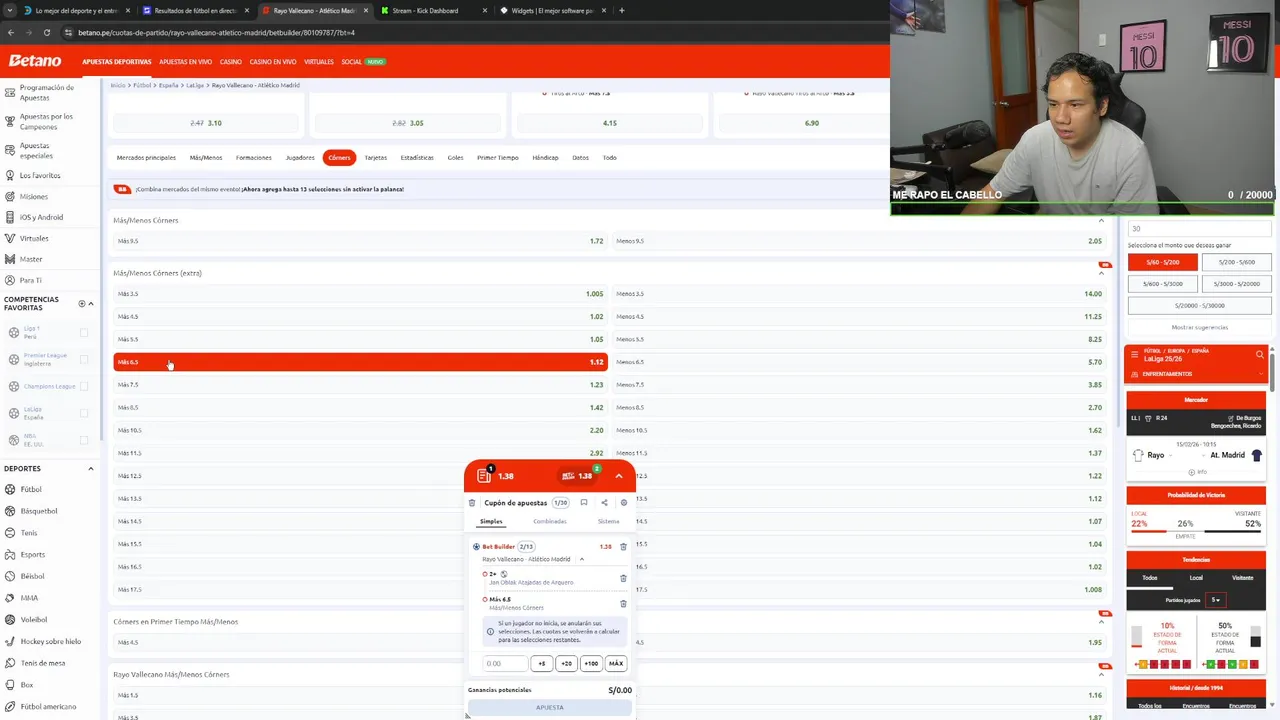The image size is (1280, 720).
Task: Toggle Champions League favorite checkbox
Action: pos(84,386)
